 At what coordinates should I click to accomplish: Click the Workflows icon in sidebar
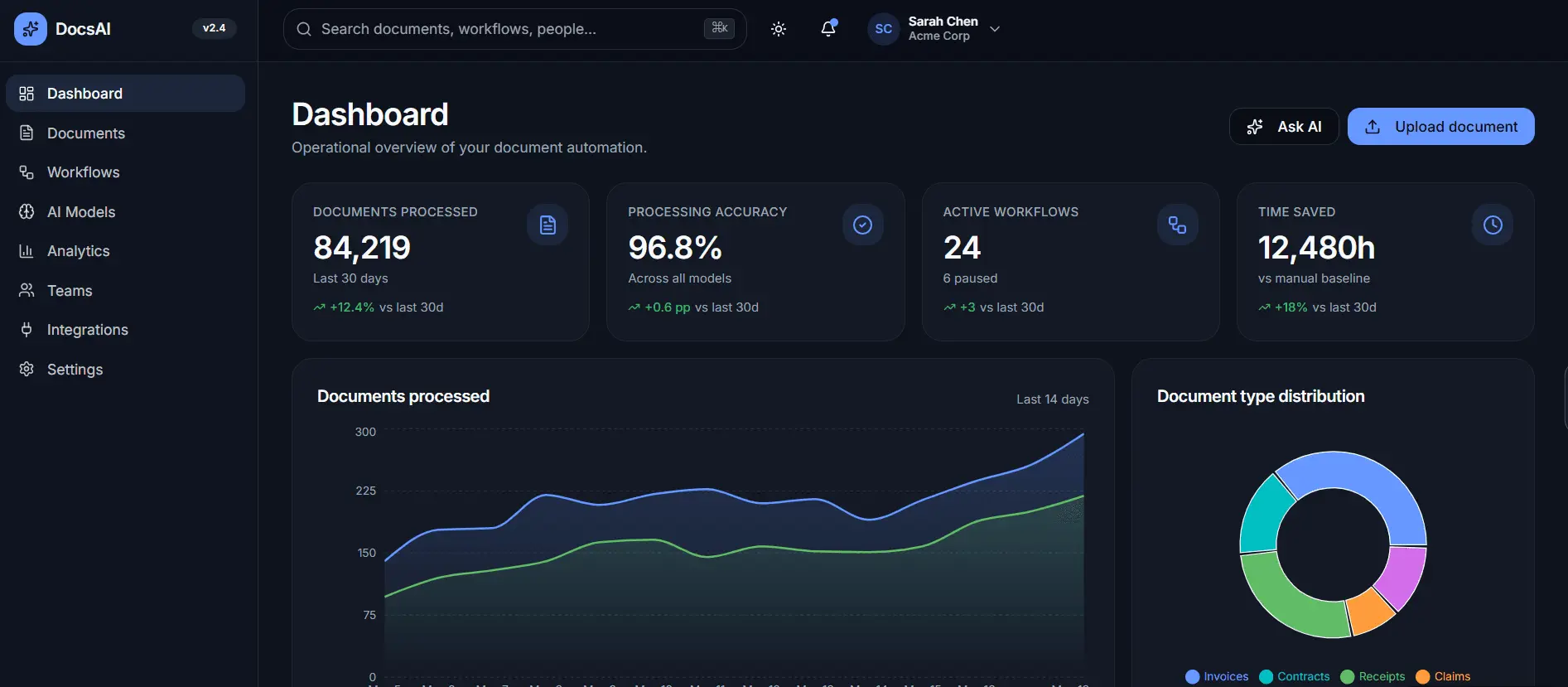click(27, 172)
